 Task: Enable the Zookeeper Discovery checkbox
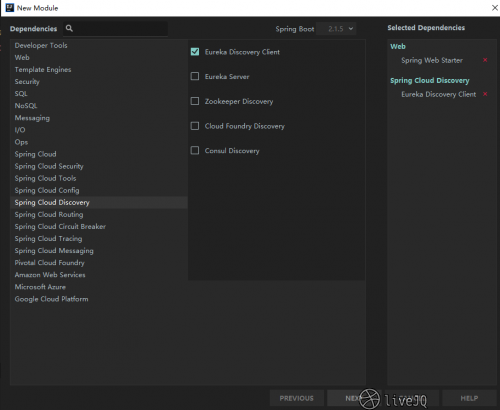tap(195, 101)
